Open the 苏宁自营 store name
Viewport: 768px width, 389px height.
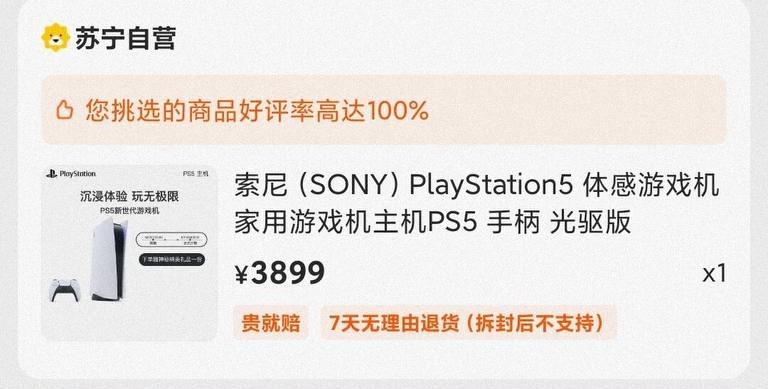[x=125, y=38]
